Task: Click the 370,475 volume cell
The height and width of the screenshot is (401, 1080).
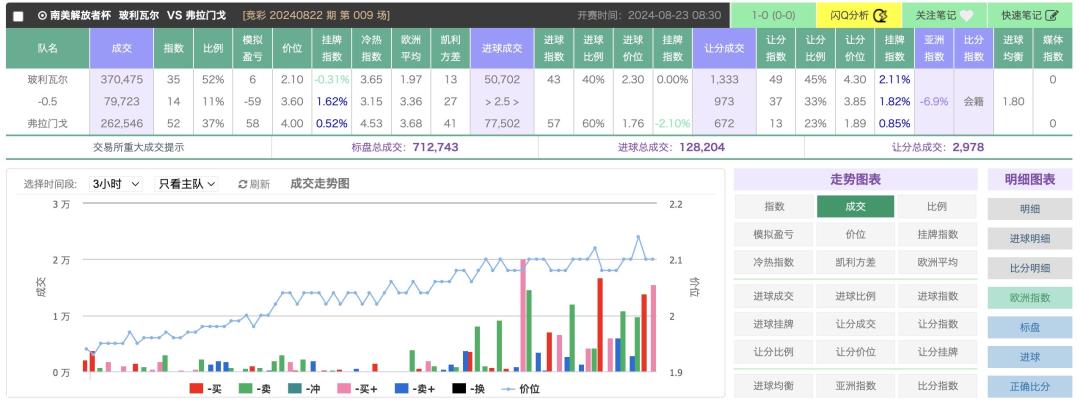Action: 122,80
